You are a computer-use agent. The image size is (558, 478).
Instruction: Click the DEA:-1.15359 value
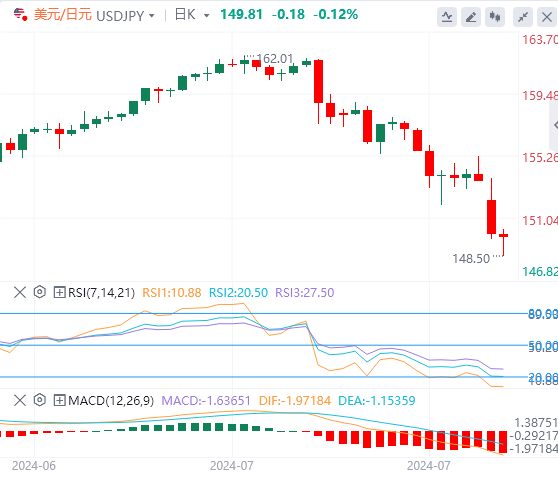377,400
